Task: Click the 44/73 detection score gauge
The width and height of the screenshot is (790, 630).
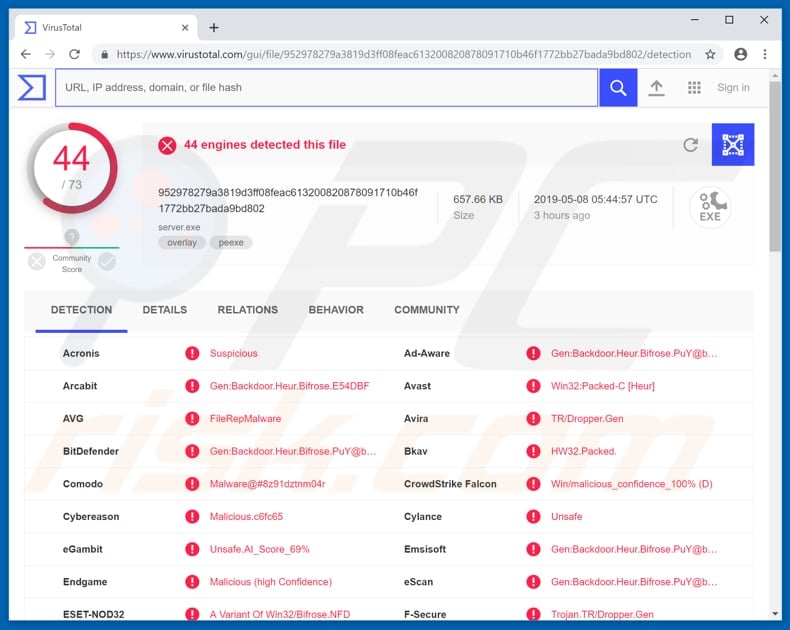Action: click(72, 168)
